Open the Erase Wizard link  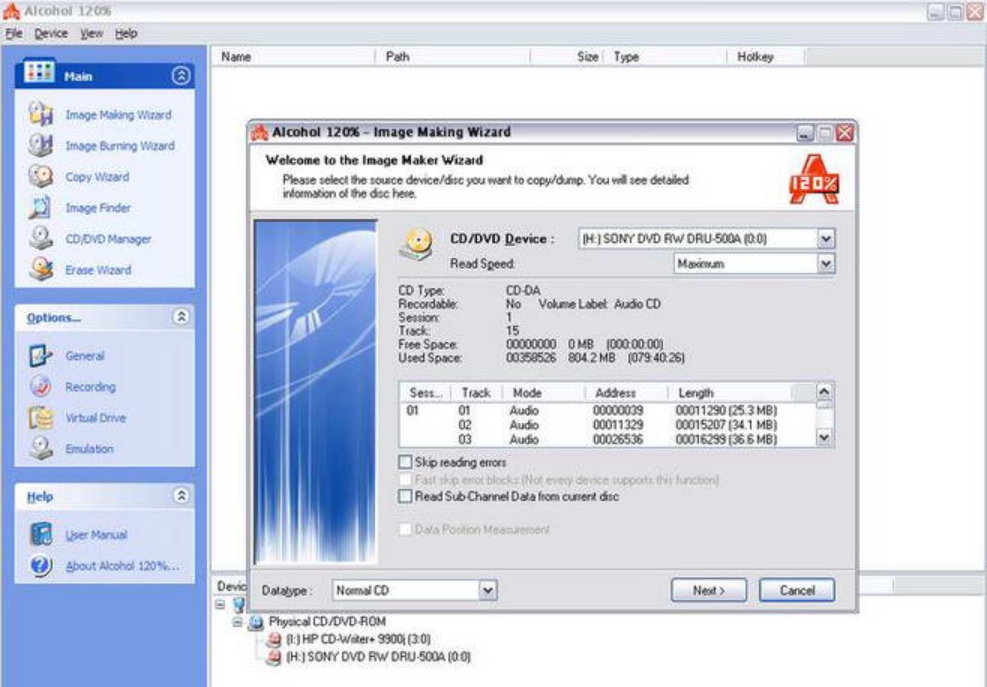tap(98, 270)
